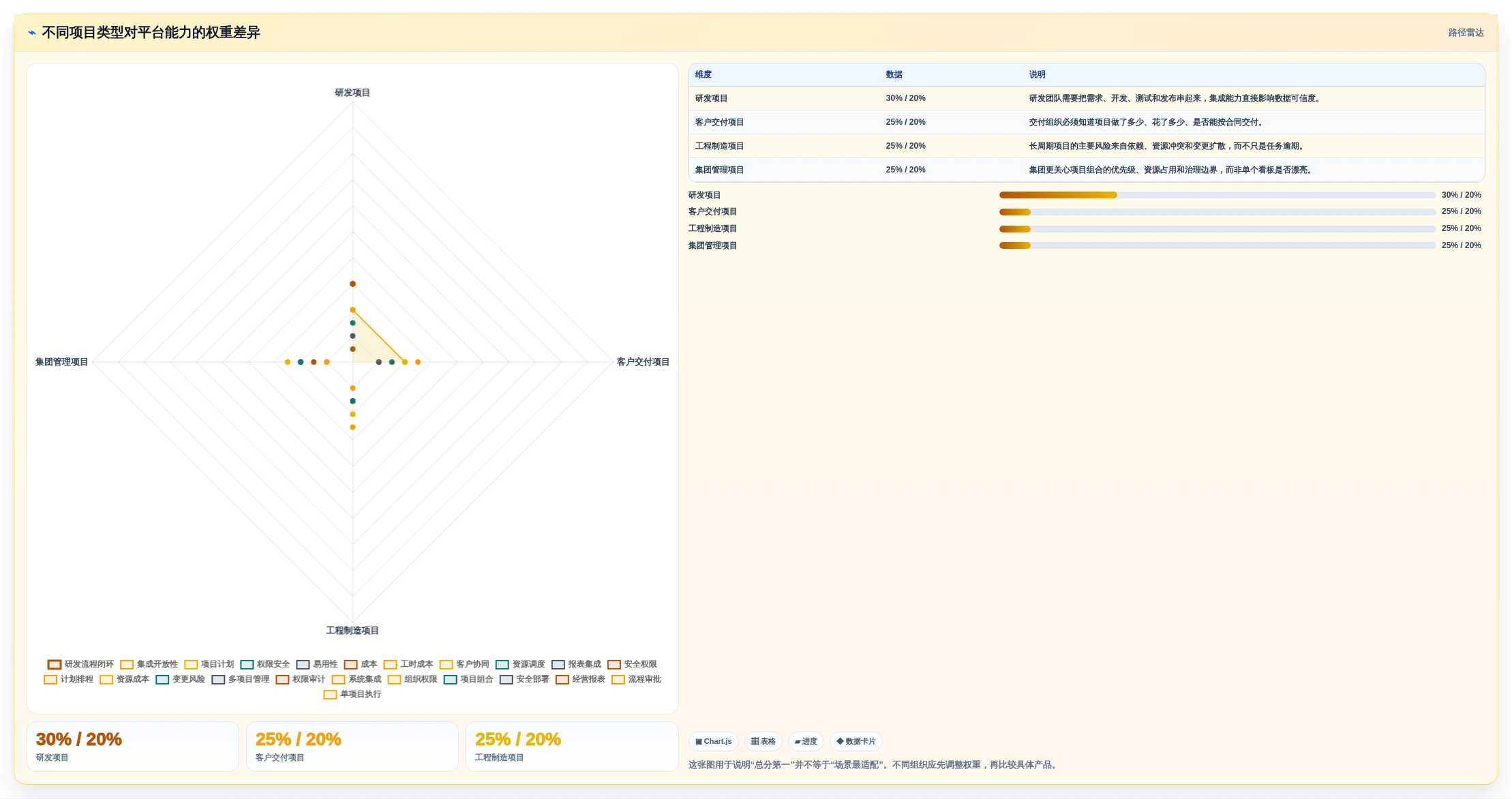Image resolution: width=1512 pixels, height=799 pixels.
Task: Toggle the 研发流程闭环 legend item
Action: (80, 664)
